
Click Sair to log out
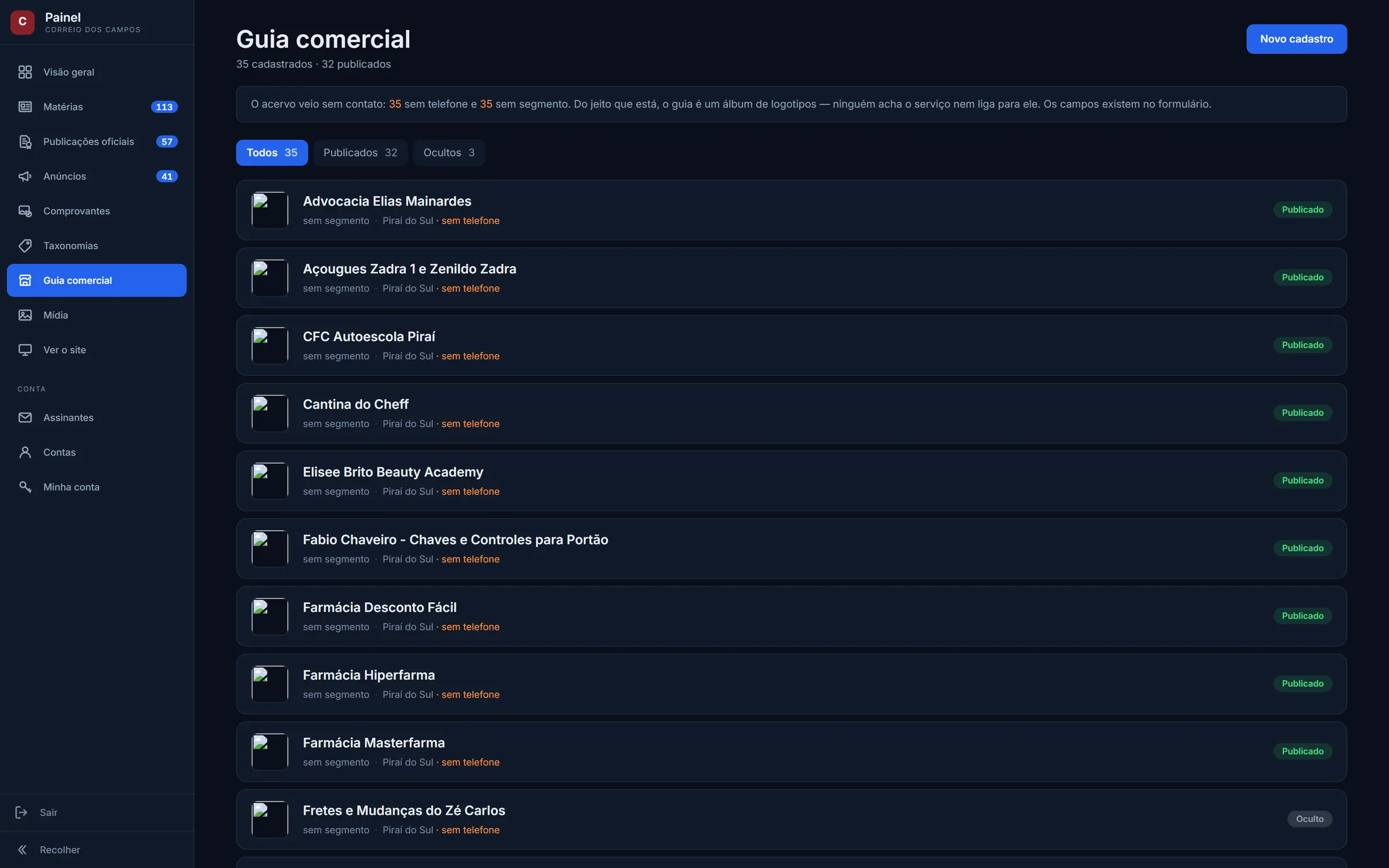(97, 812)
